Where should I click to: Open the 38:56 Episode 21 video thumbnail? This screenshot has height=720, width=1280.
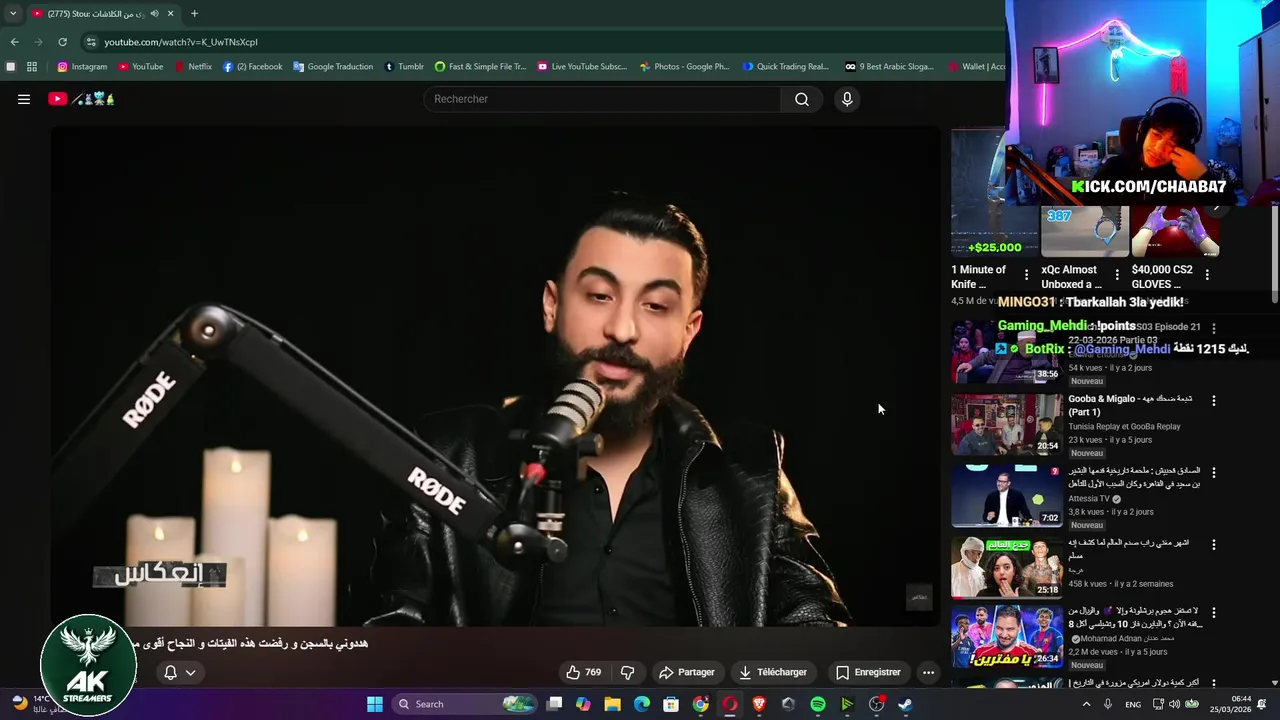[1006, 352]
